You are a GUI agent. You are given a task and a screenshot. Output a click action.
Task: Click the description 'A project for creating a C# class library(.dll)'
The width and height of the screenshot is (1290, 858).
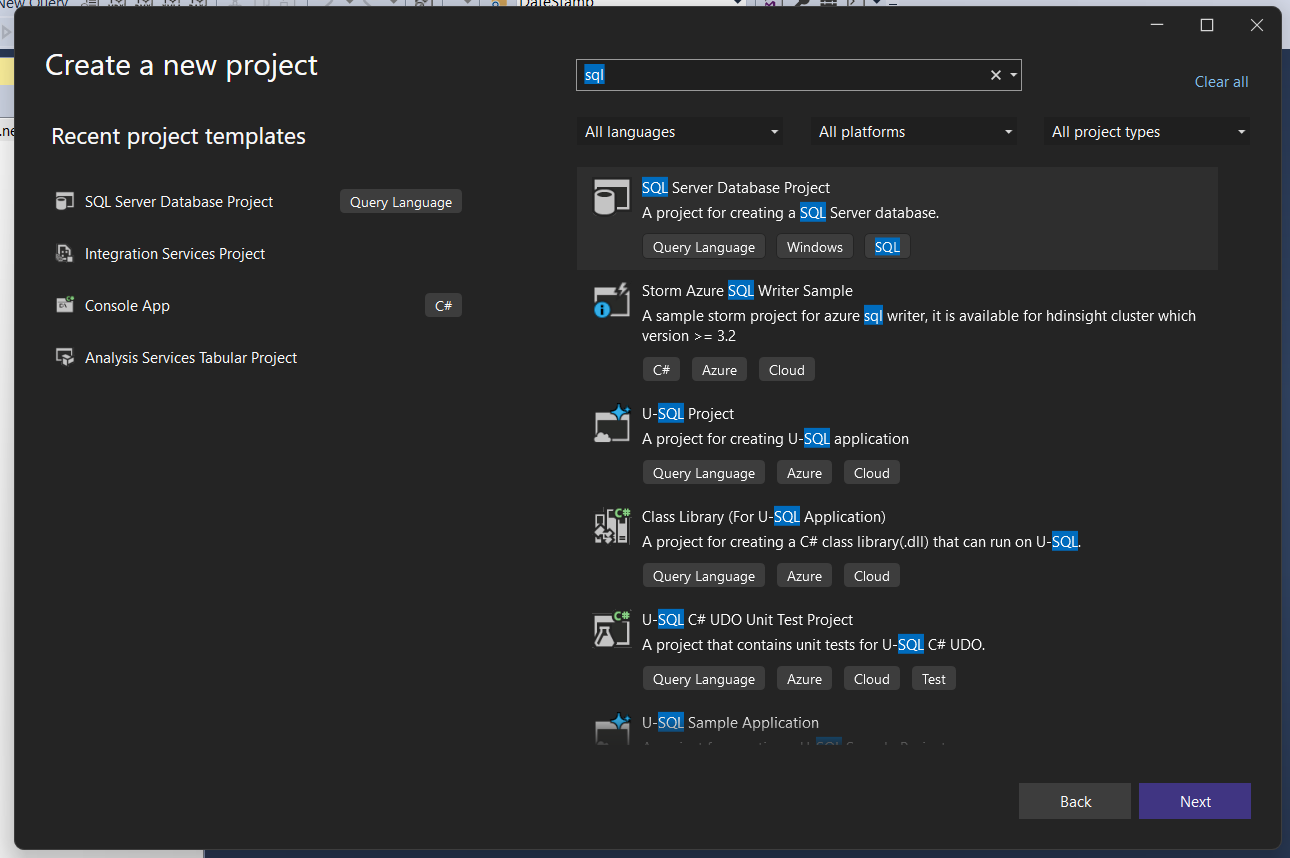click(862, 542)
